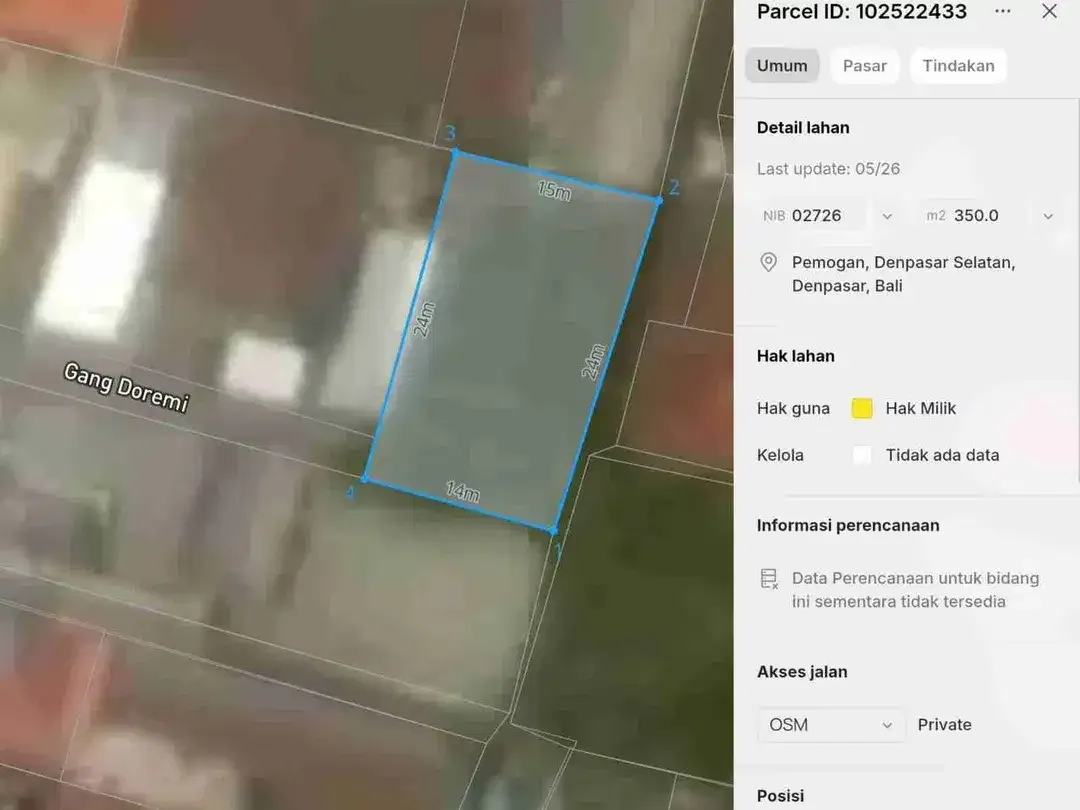This screenshot has width=1080, height=810.
Task: Open the Tindakan tab
Action: click(x=958, y=65)
